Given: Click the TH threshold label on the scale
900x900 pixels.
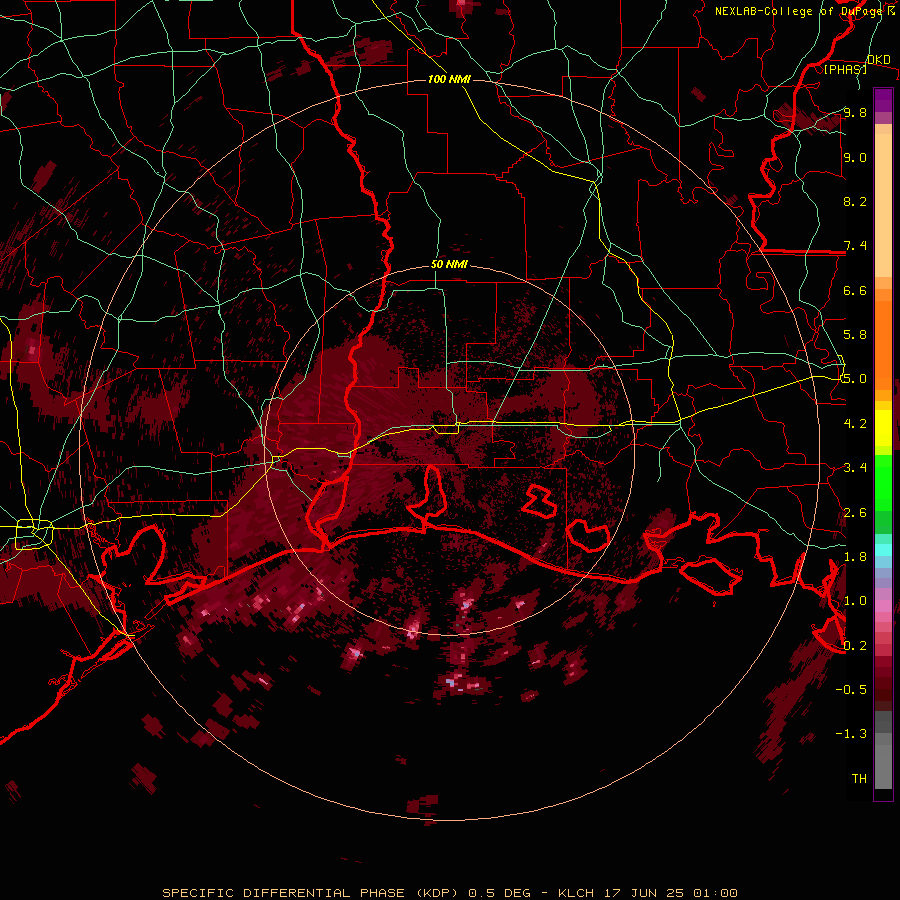Looking at the screenshot, I should click(x=859, y=778).
